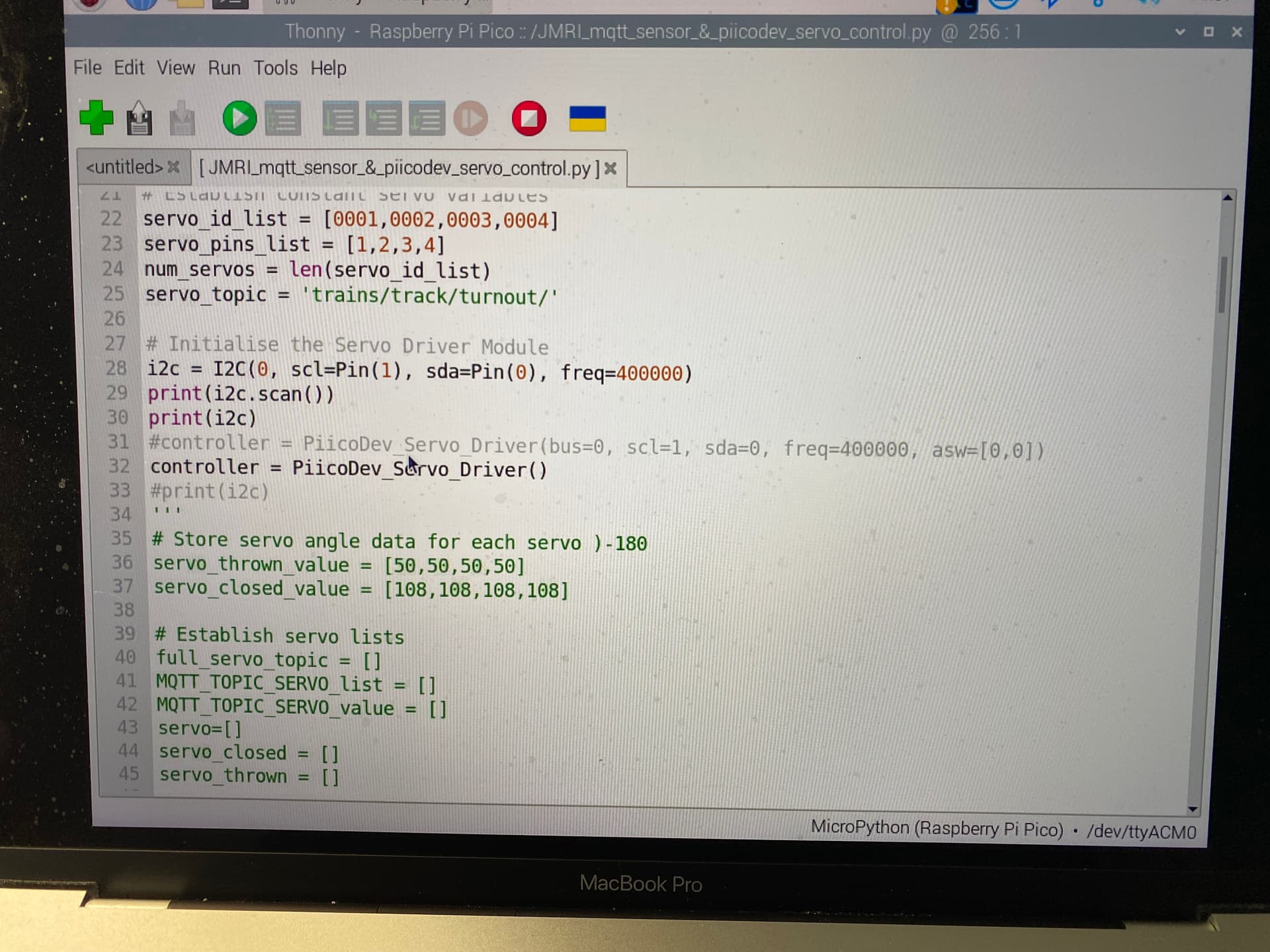Run current script with green play button
Image resolution: width=1270 pixels, height=952 pixels.
pos(239,119)
